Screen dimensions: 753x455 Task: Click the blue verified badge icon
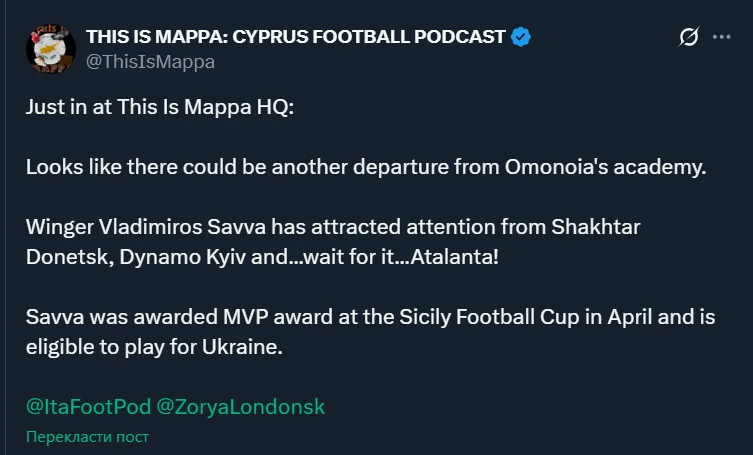coord(521,37)
